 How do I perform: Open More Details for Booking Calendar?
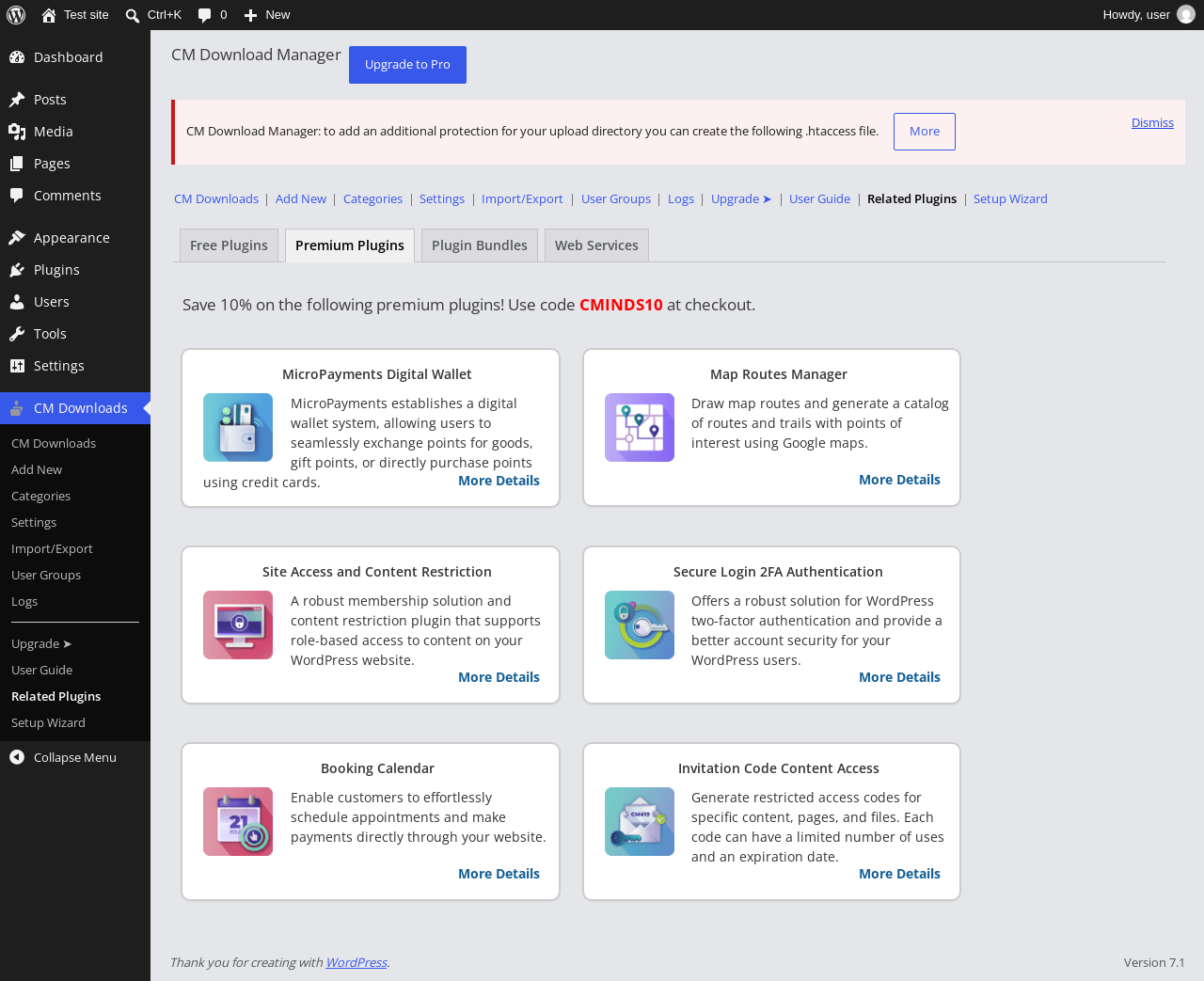(x=499, y=874)
